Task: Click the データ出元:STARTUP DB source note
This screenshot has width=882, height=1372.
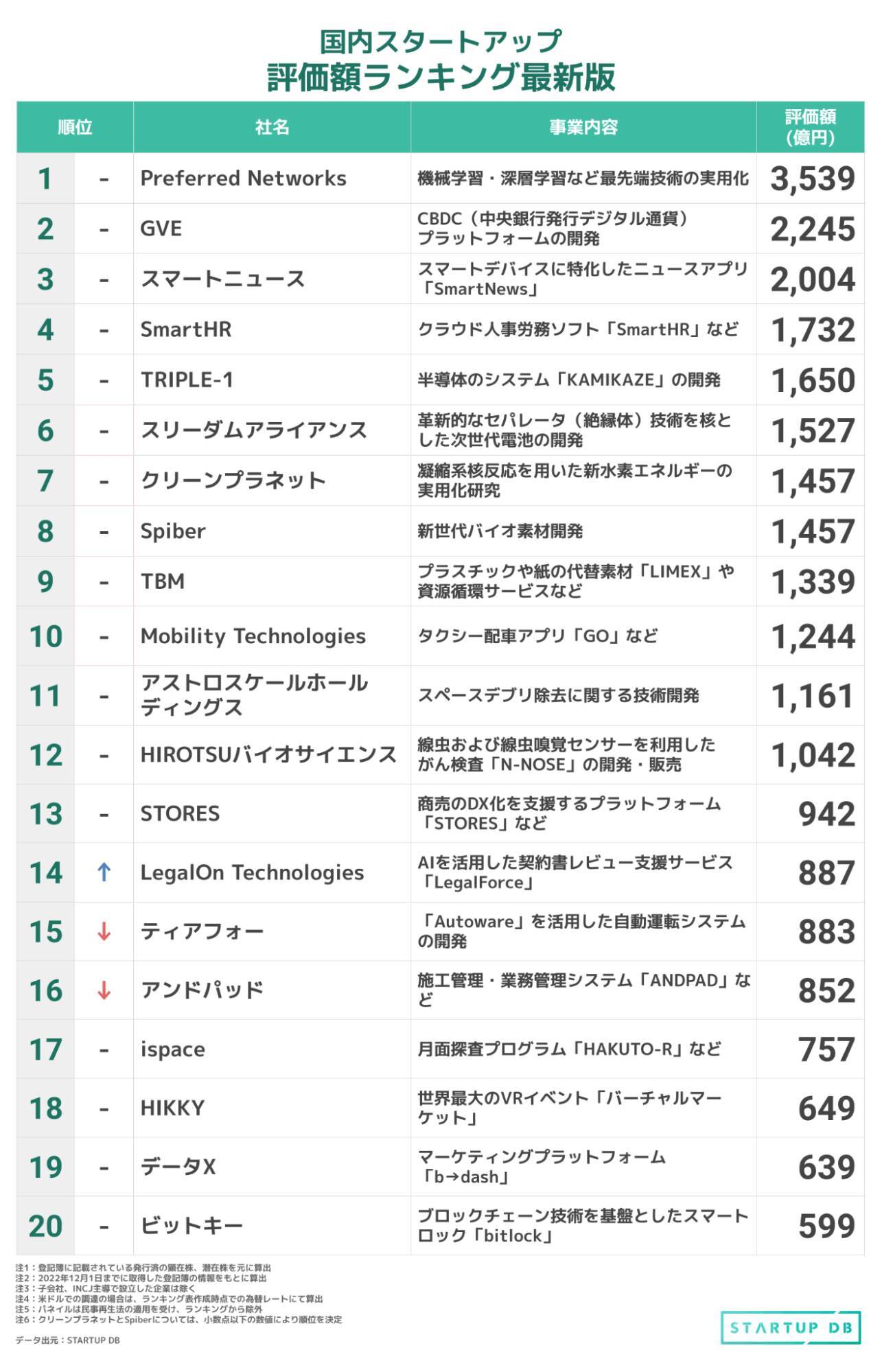Action: [x=67, y=1340]
